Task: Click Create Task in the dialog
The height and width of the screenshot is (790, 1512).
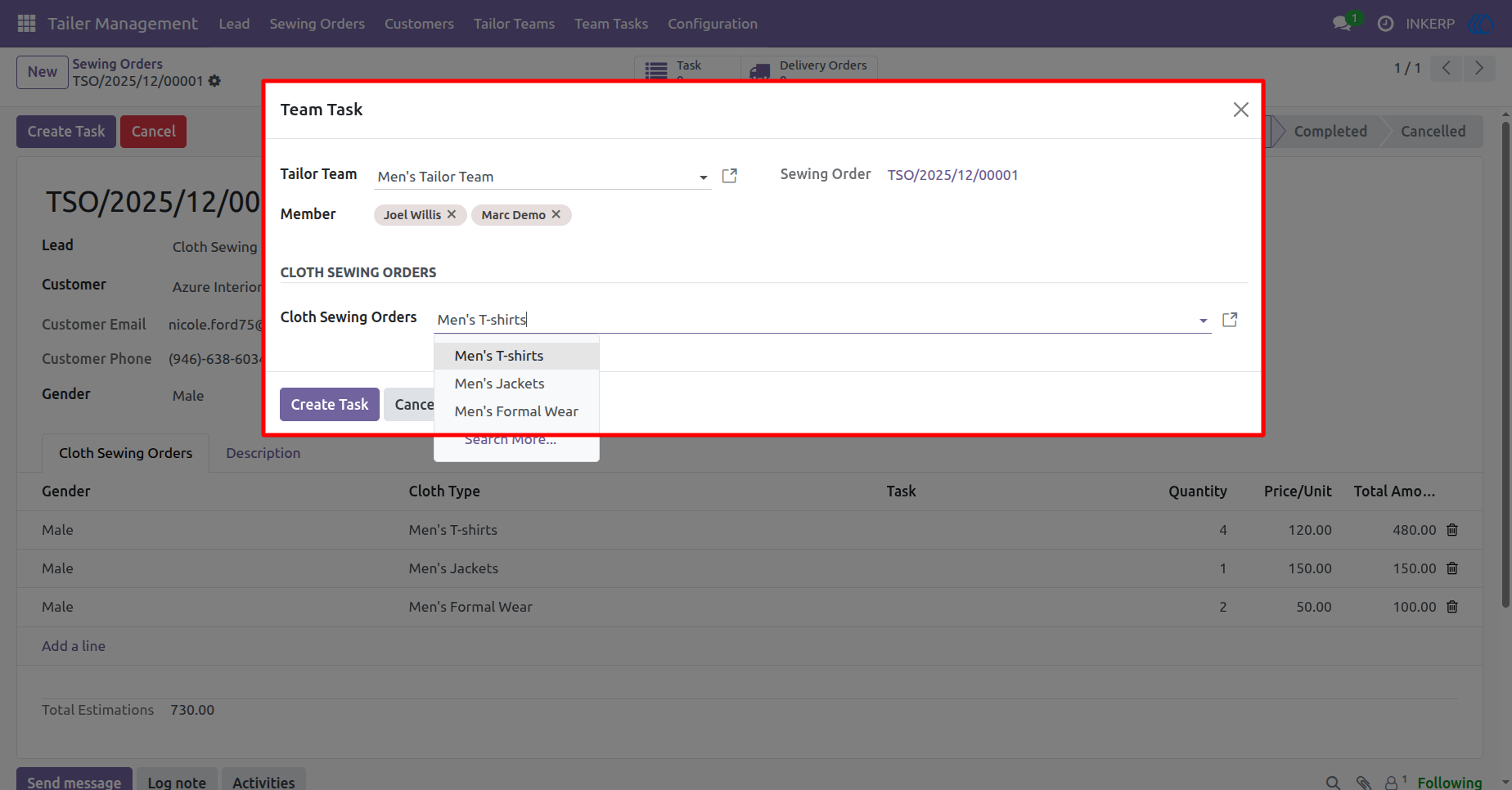Action: point(330,404)
